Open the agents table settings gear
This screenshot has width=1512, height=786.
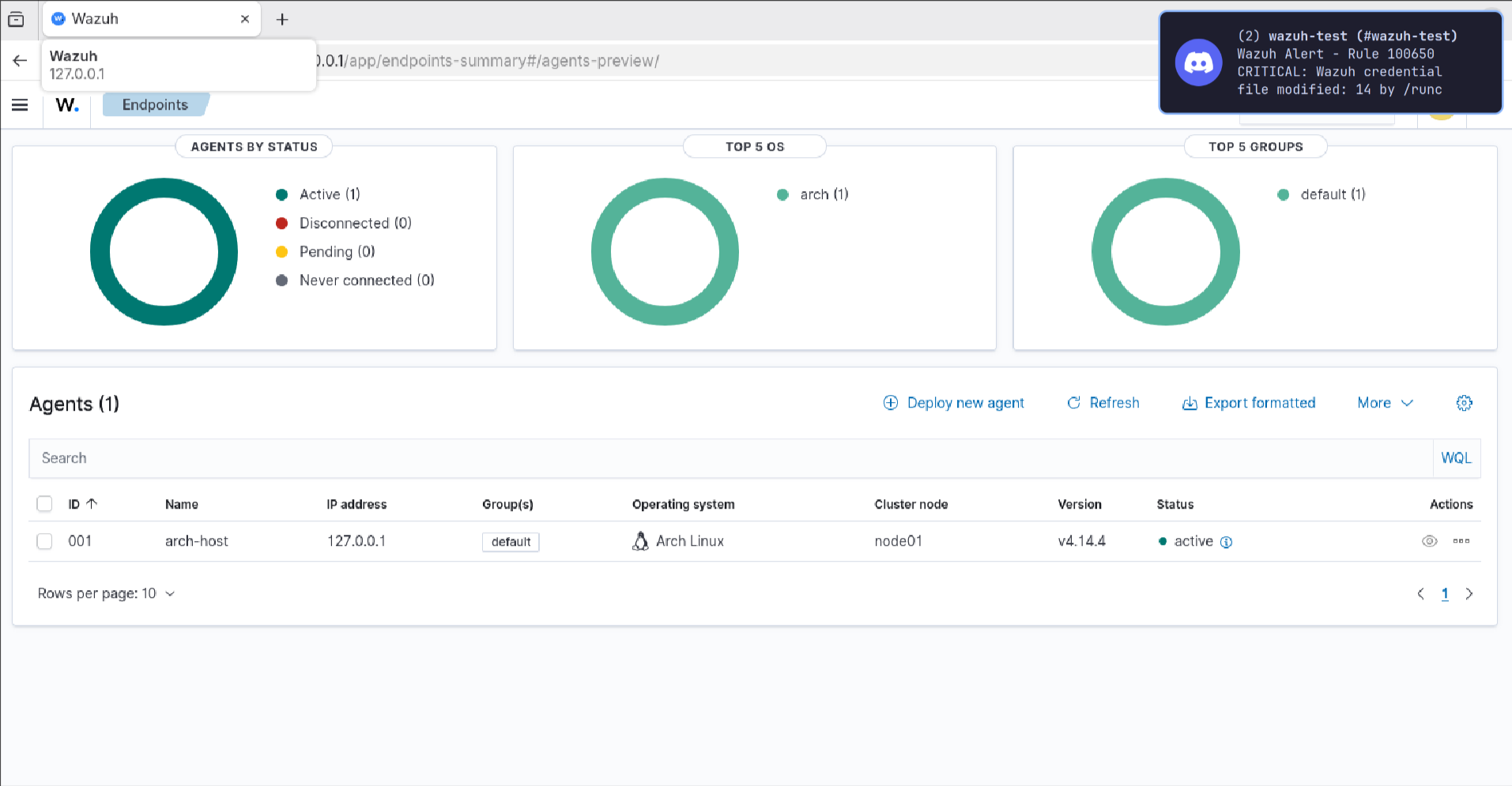pos(1464,403)
